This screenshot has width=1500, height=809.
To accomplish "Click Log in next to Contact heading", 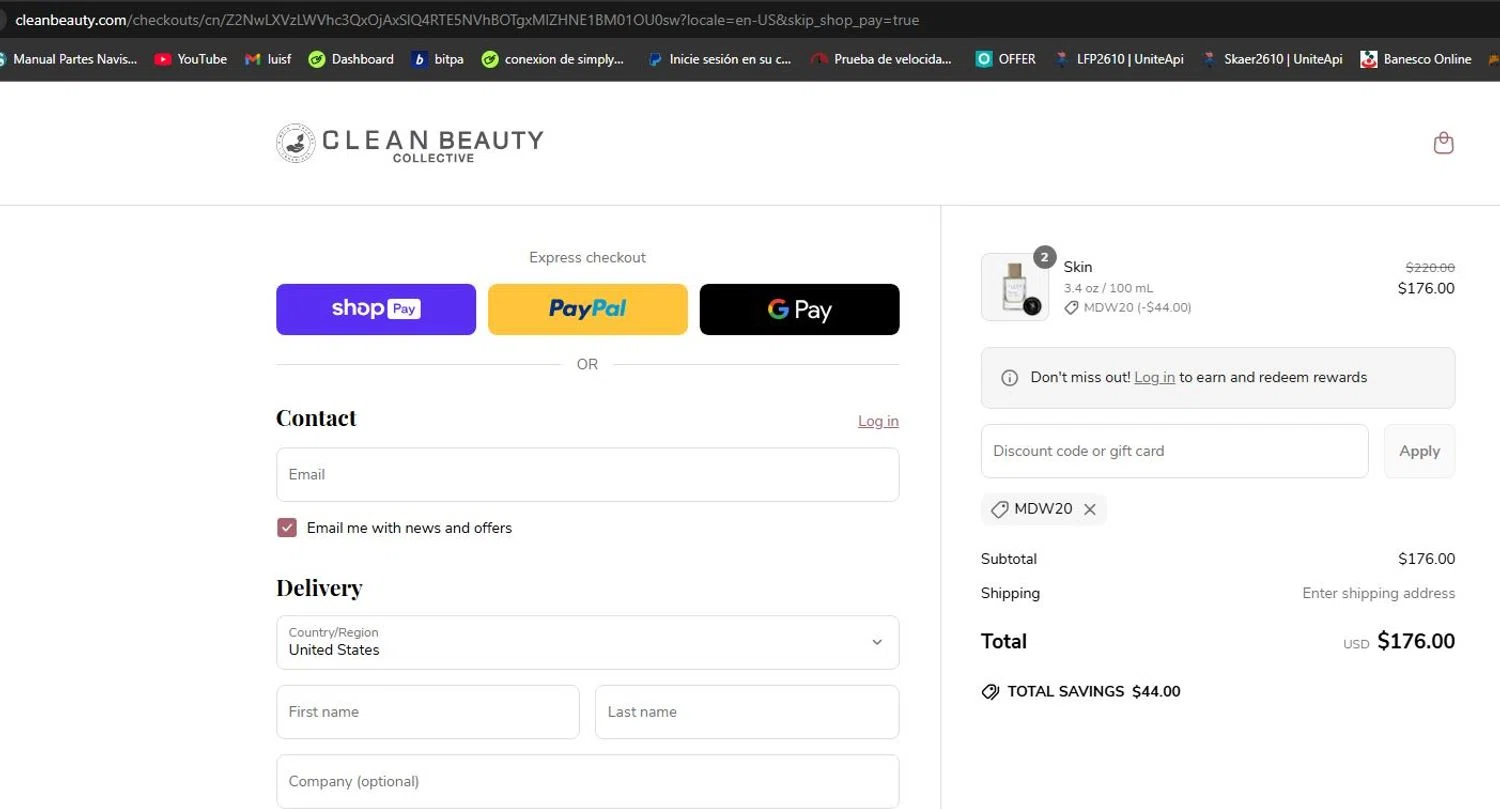I will [x=878, y=421].
